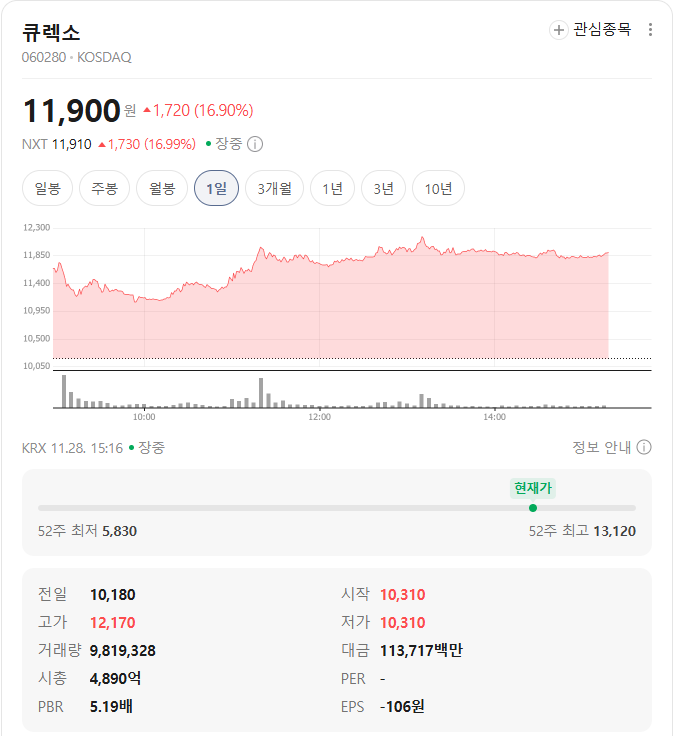Switch chart to 3개월 period
Viewport: 674px width, 736px height.
275,188
